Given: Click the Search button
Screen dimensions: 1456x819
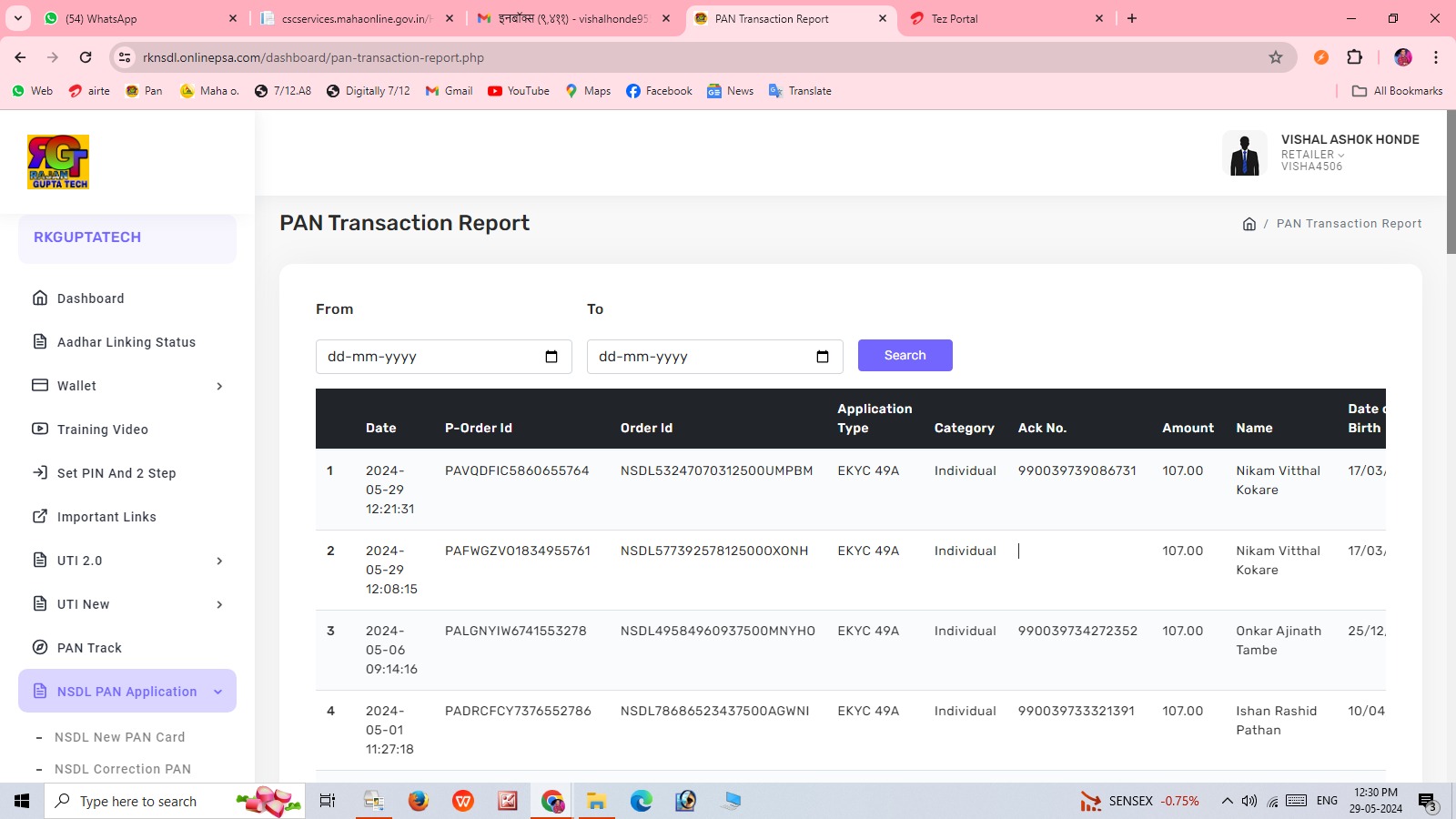Looking at the screenshot, I should click(x=905, y=356).
